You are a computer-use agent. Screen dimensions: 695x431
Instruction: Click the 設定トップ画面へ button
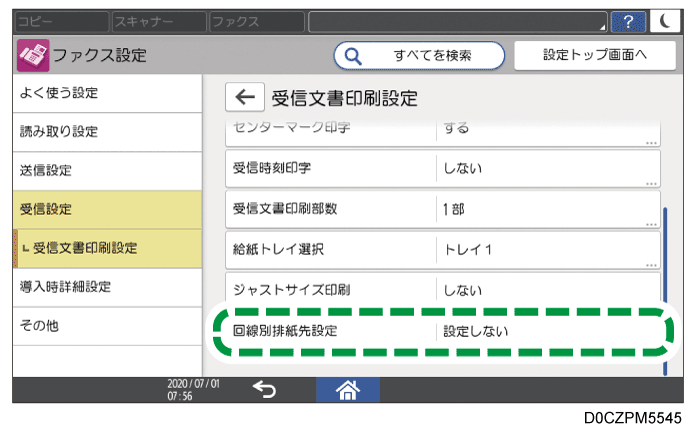coord(595,55)
